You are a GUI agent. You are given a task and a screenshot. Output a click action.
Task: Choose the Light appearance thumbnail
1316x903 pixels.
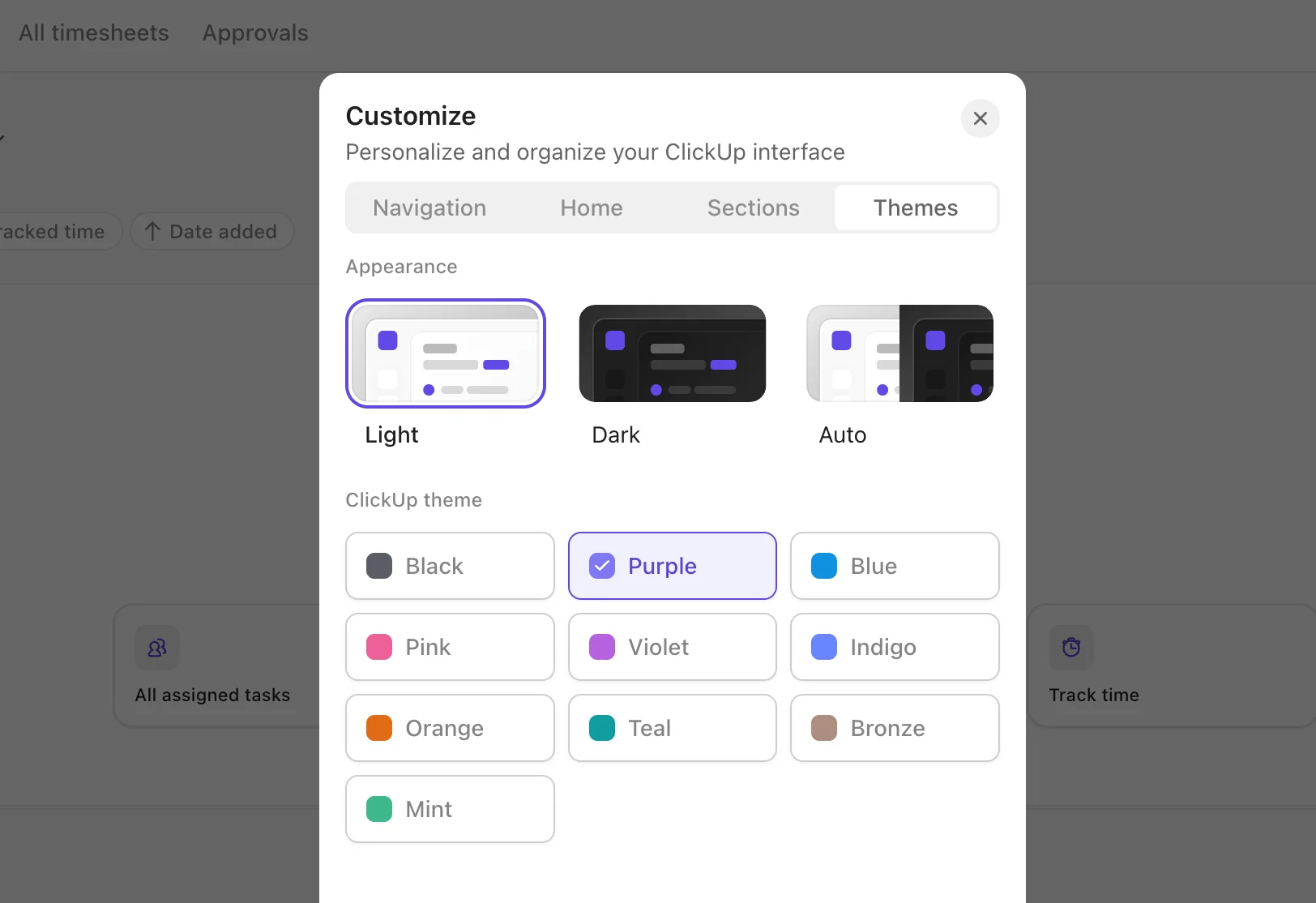tap(446, 353)
